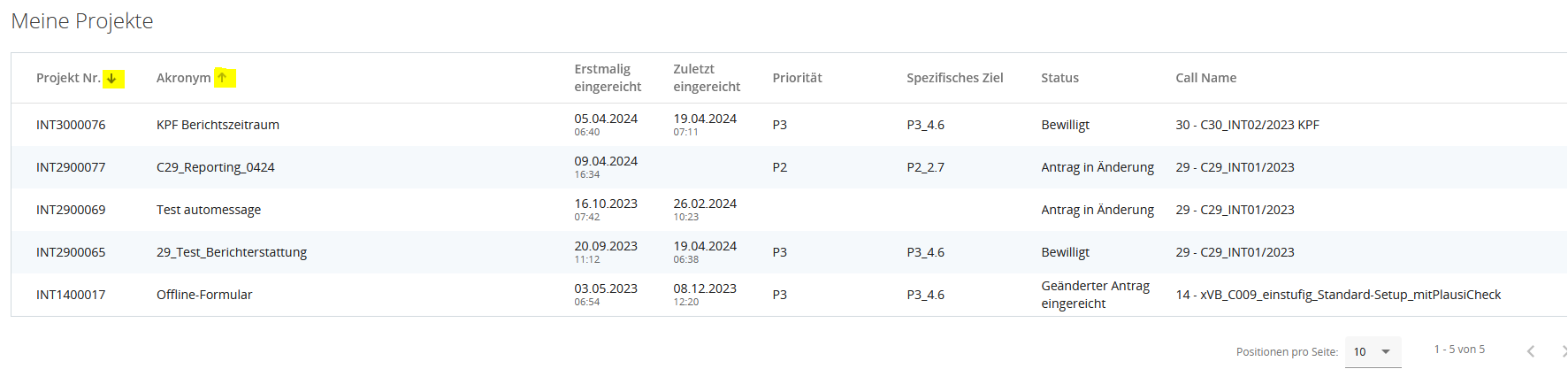Open project INT3000076

pyautogui.click(x=71, y=125)
